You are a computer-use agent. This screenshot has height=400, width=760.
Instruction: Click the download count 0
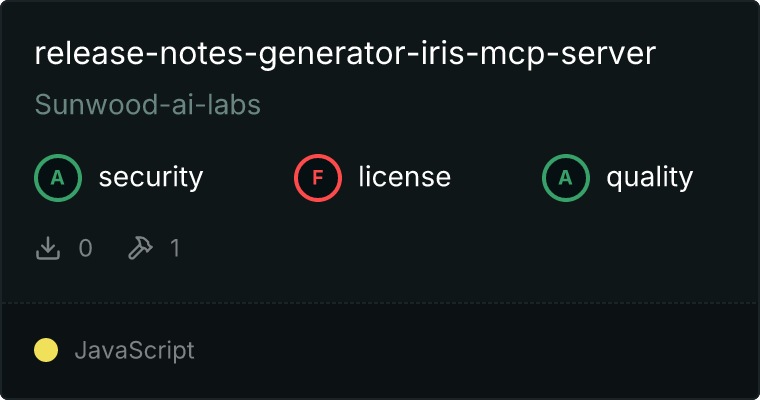pyautogui.click(x=85, y=248)
